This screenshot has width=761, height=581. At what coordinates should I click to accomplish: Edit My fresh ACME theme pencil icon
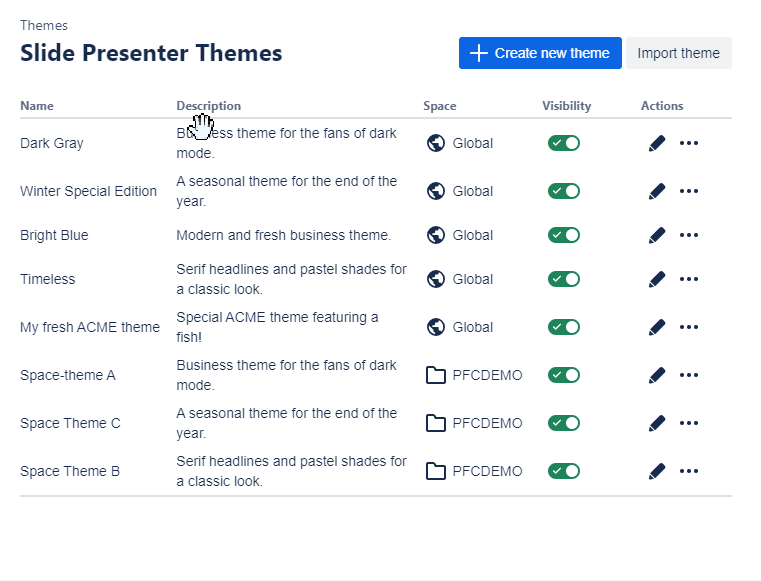[x=656, y=327]
